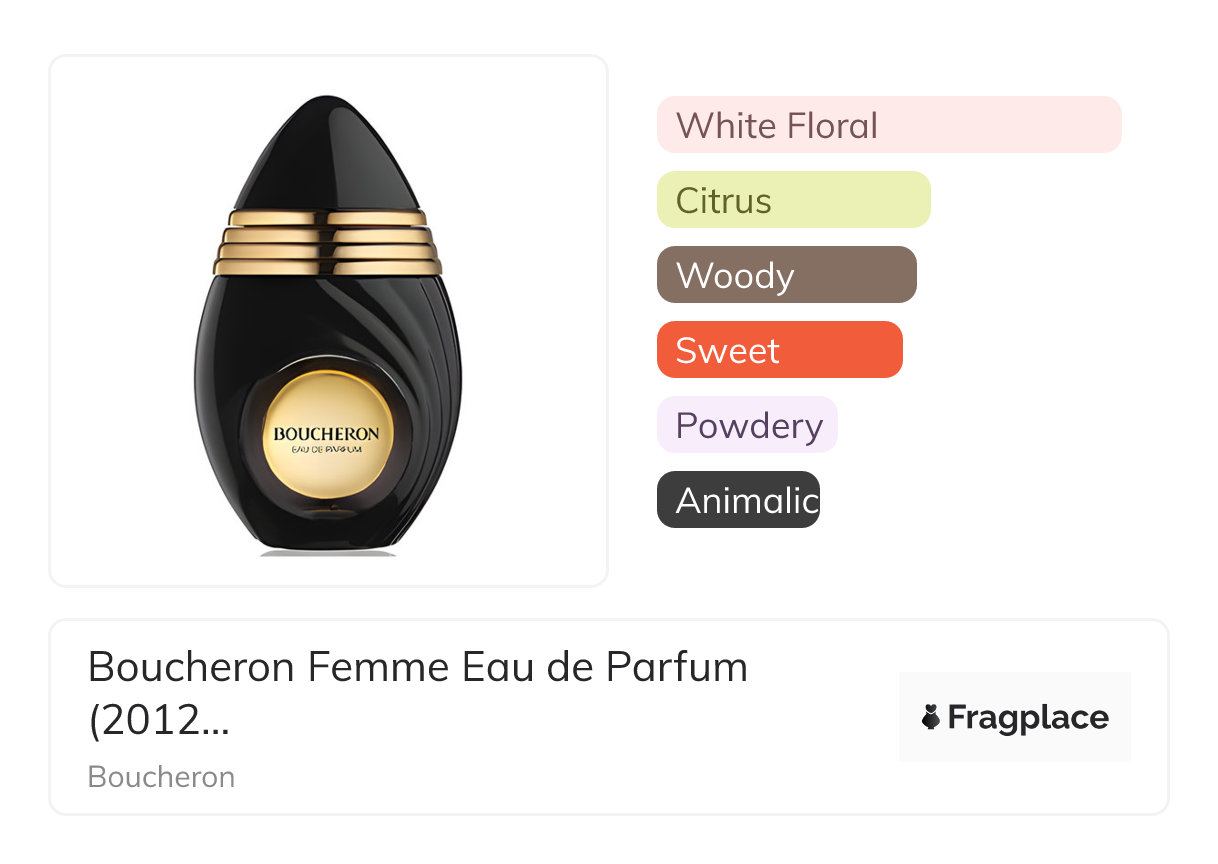Viewport: 1218px width, 864px height.
Task: Click the gold BOUCHERON medallion on bottle
Action: (x=326, y=435)
